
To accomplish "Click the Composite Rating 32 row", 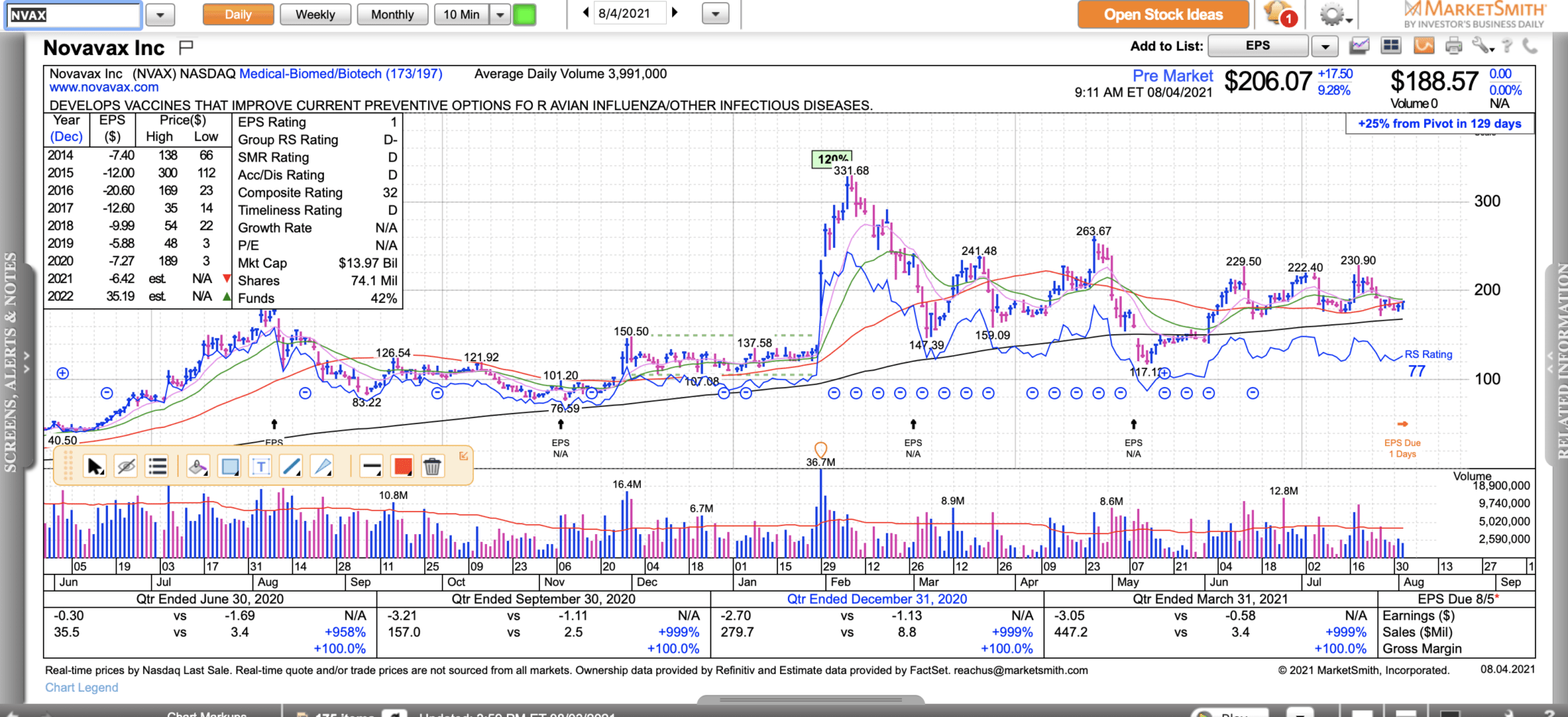I will [x=318, y=193].
